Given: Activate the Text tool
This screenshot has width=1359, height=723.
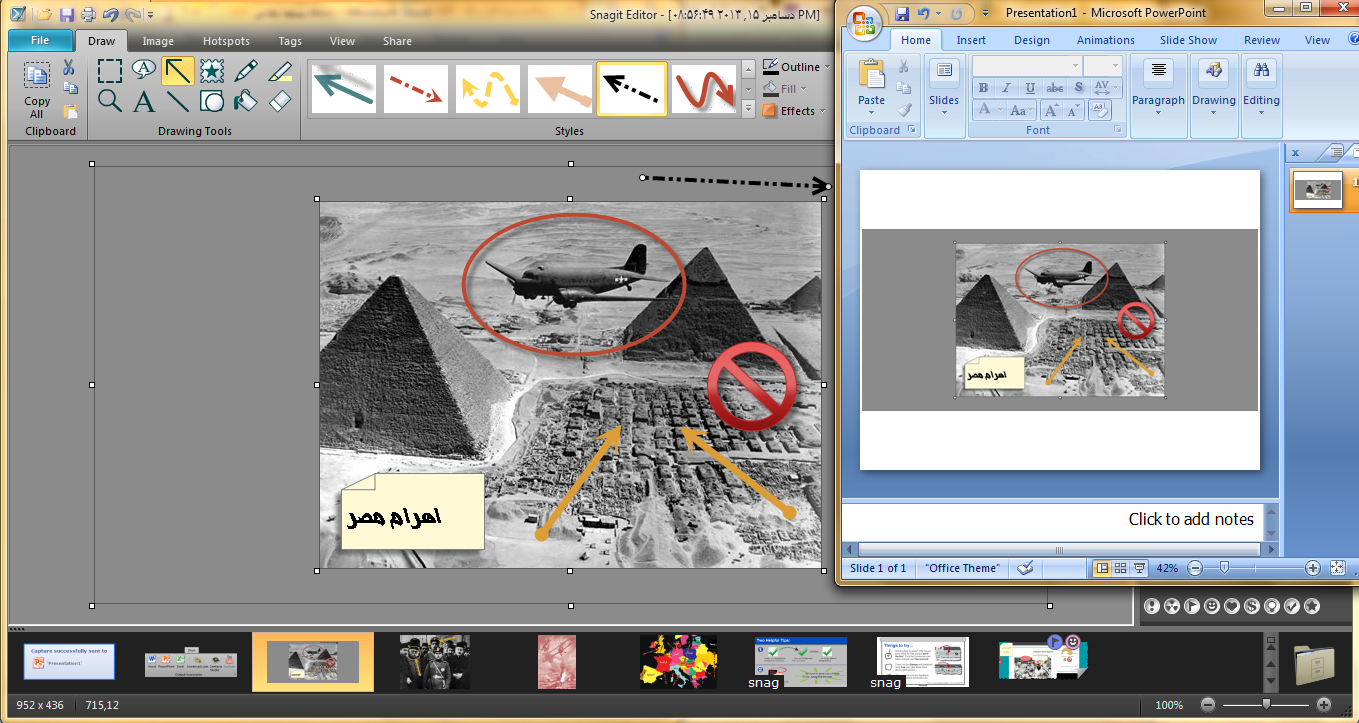Looking at the screenshot, I should click(x=145, y=101).
